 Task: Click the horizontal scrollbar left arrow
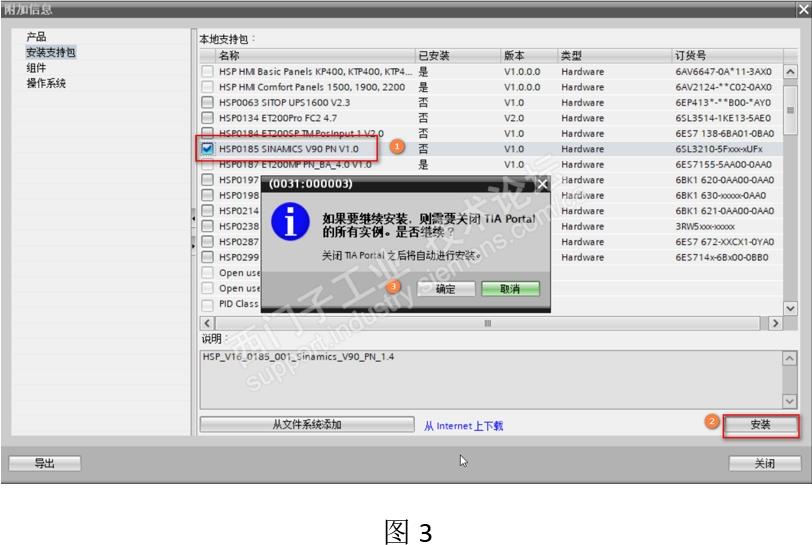pos(207,323)
